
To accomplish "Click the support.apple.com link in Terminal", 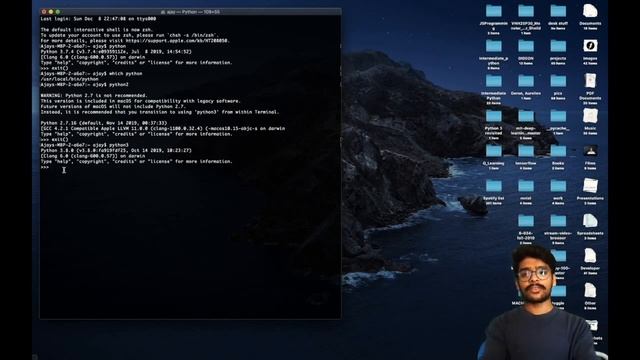I will tap(177, 41).
